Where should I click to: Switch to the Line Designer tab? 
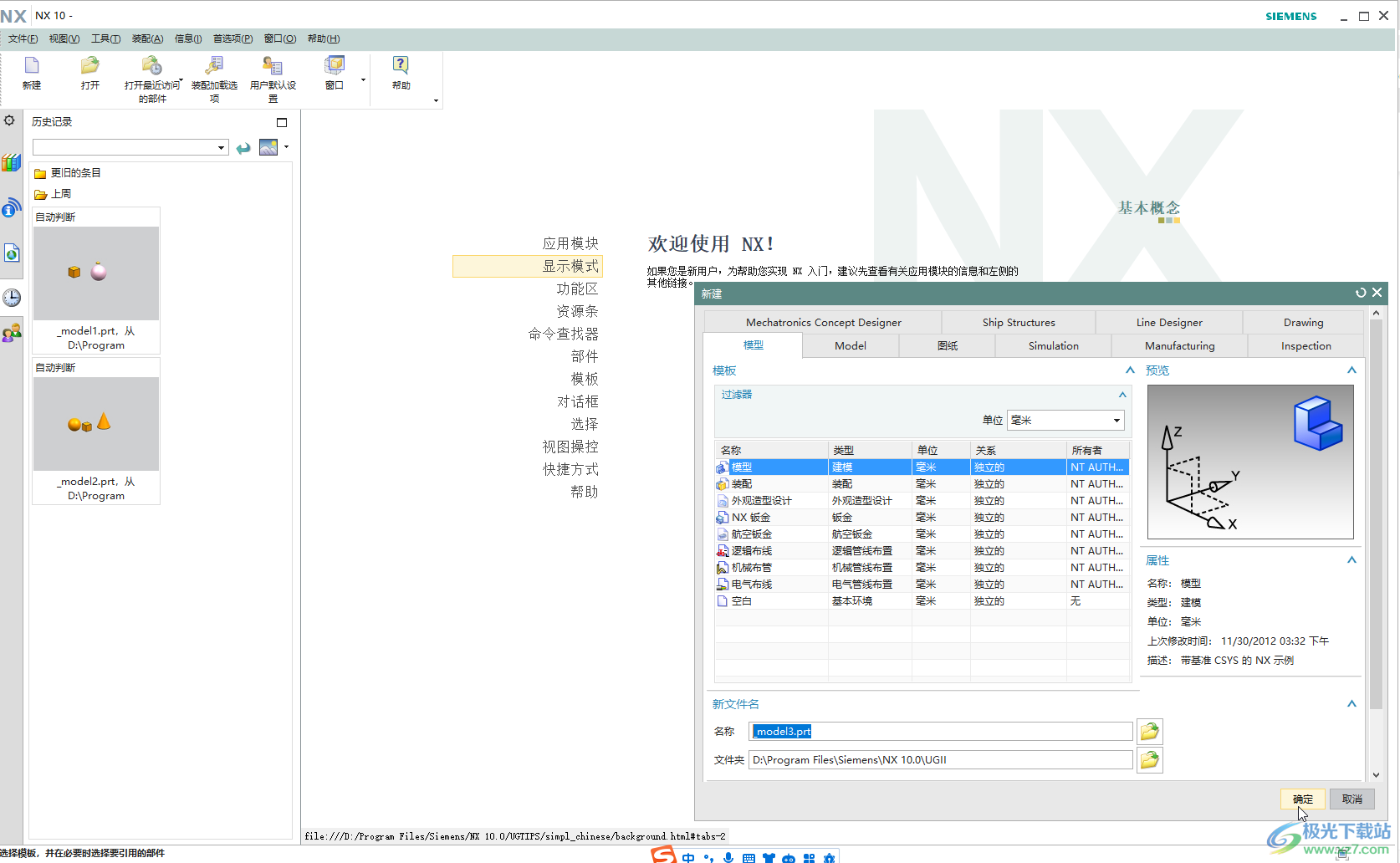pyautogui.click(x=1169, y=322)
